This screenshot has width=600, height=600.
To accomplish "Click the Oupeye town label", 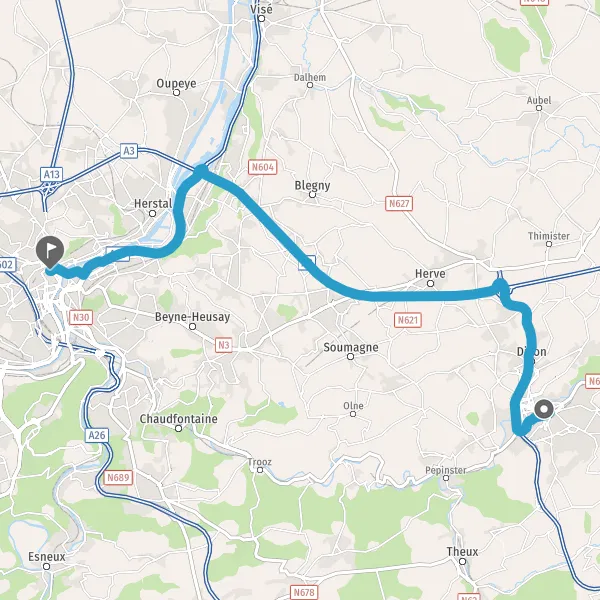I will [176, 83].
